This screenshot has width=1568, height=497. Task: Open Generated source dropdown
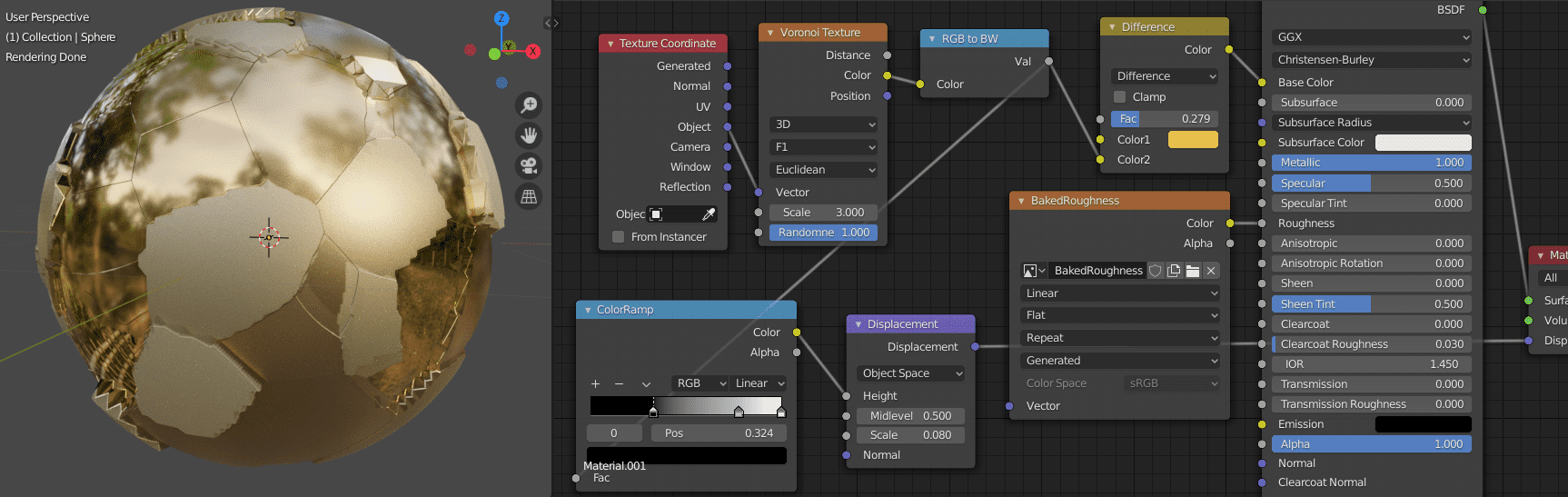1119,361
